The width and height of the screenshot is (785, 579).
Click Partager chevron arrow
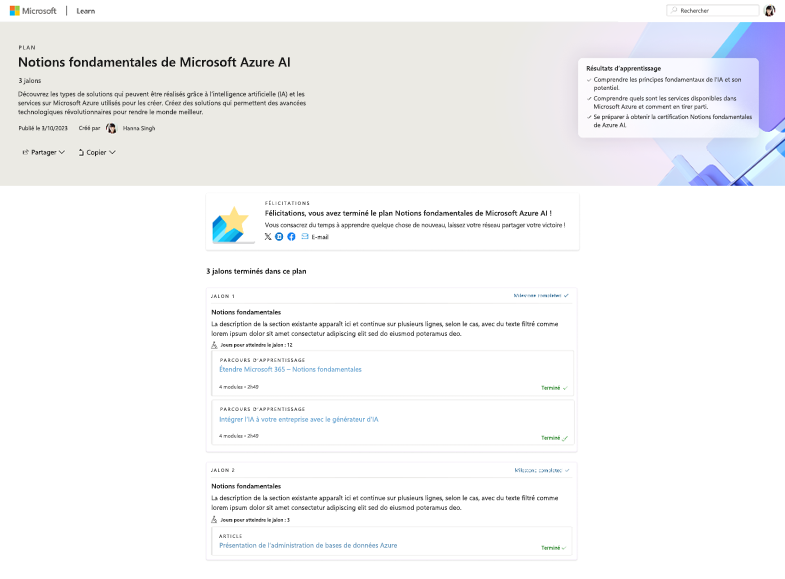tap(62, 152)
